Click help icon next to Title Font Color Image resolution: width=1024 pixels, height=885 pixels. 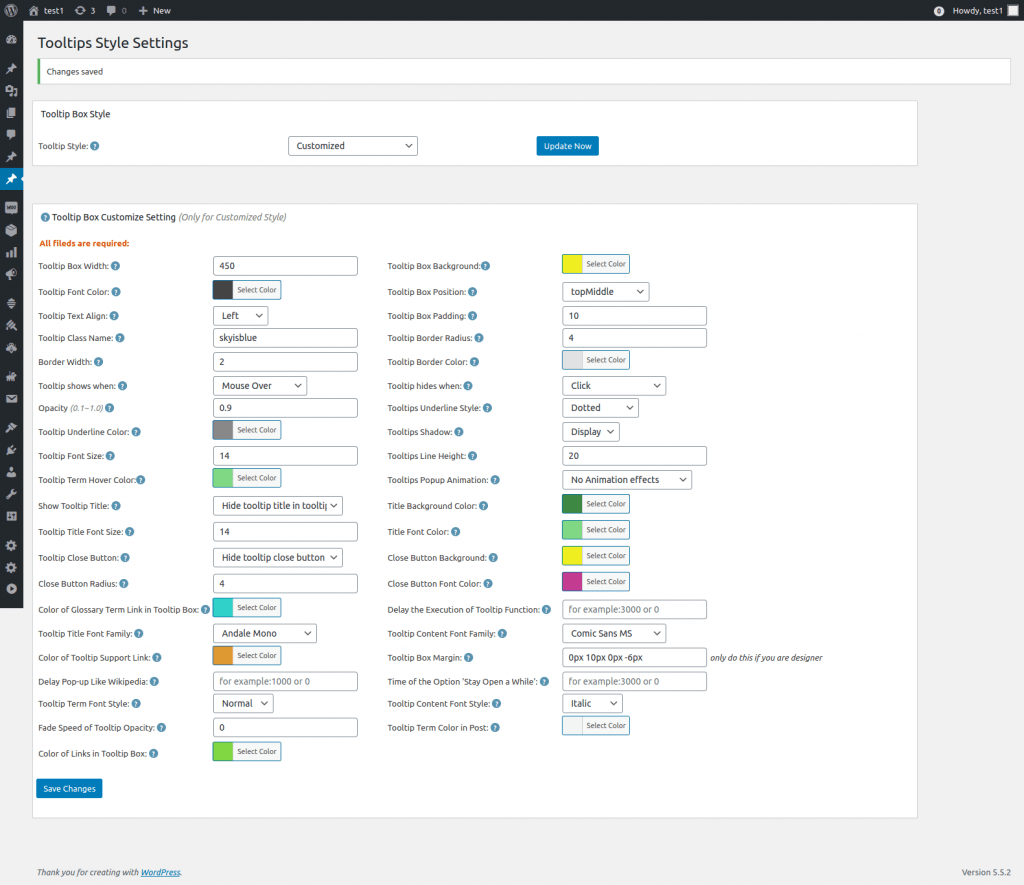[x=456, y=532]
